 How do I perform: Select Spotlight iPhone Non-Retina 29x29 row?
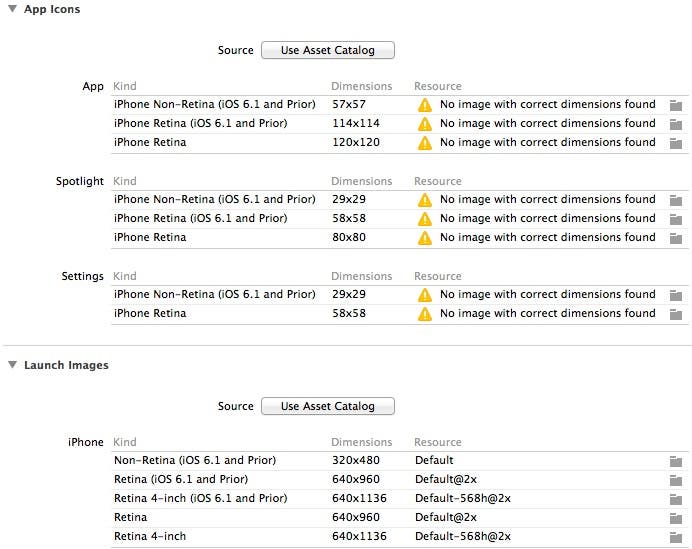coord(215,200)
